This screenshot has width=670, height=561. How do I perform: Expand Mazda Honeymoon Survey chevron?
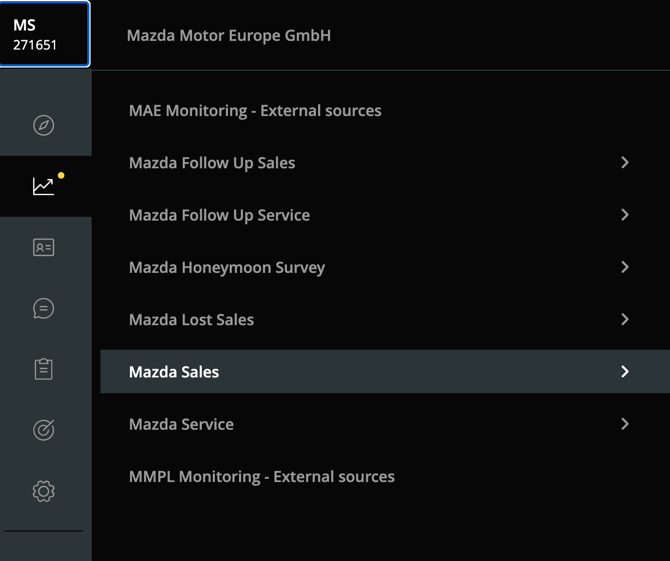click(x=625, y=267)
